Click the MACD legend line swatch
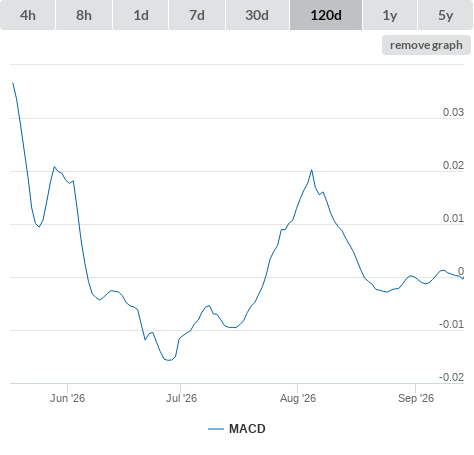 (x=216, y=429)
